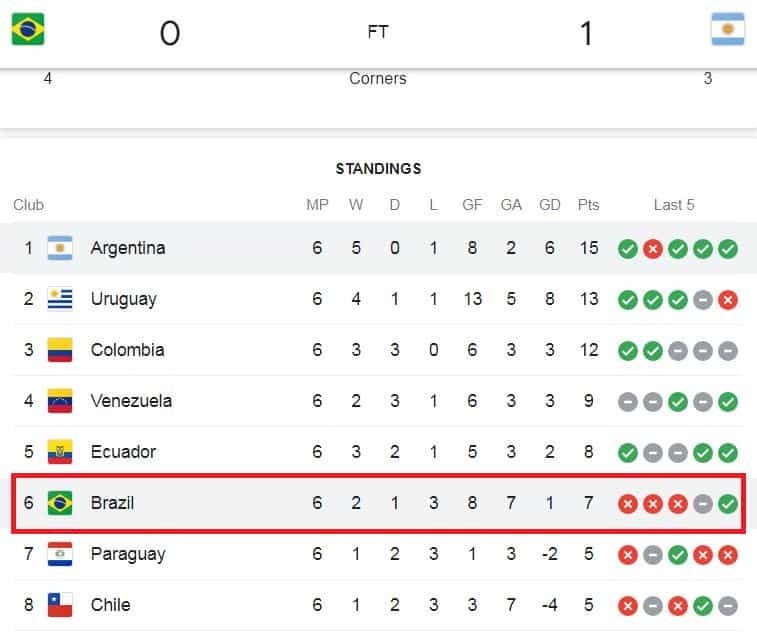
Task: Click Ecuador's flag icon in standings
Action: 60,452
